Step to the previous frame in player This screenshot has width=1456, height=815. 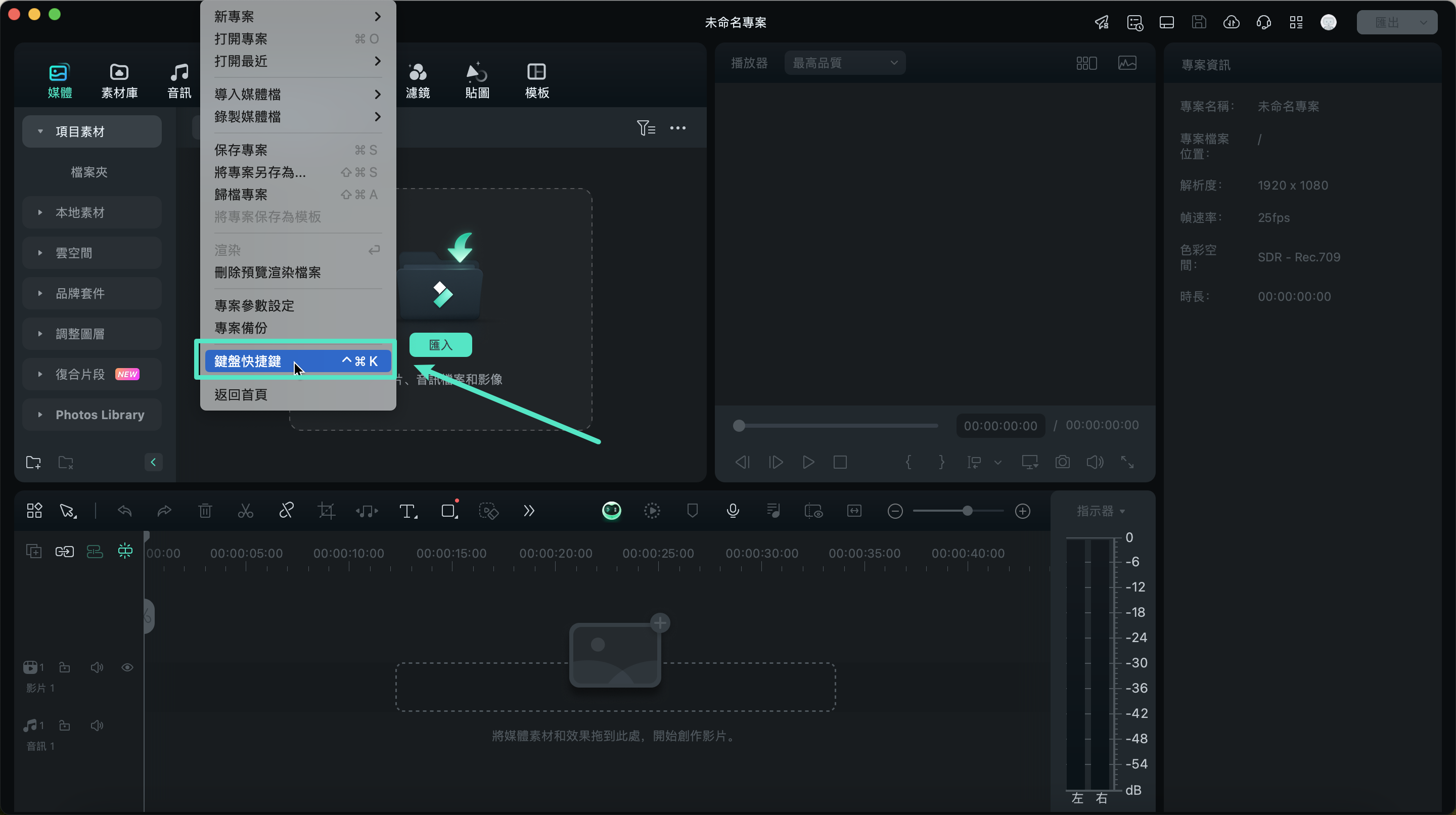(742, 462)
